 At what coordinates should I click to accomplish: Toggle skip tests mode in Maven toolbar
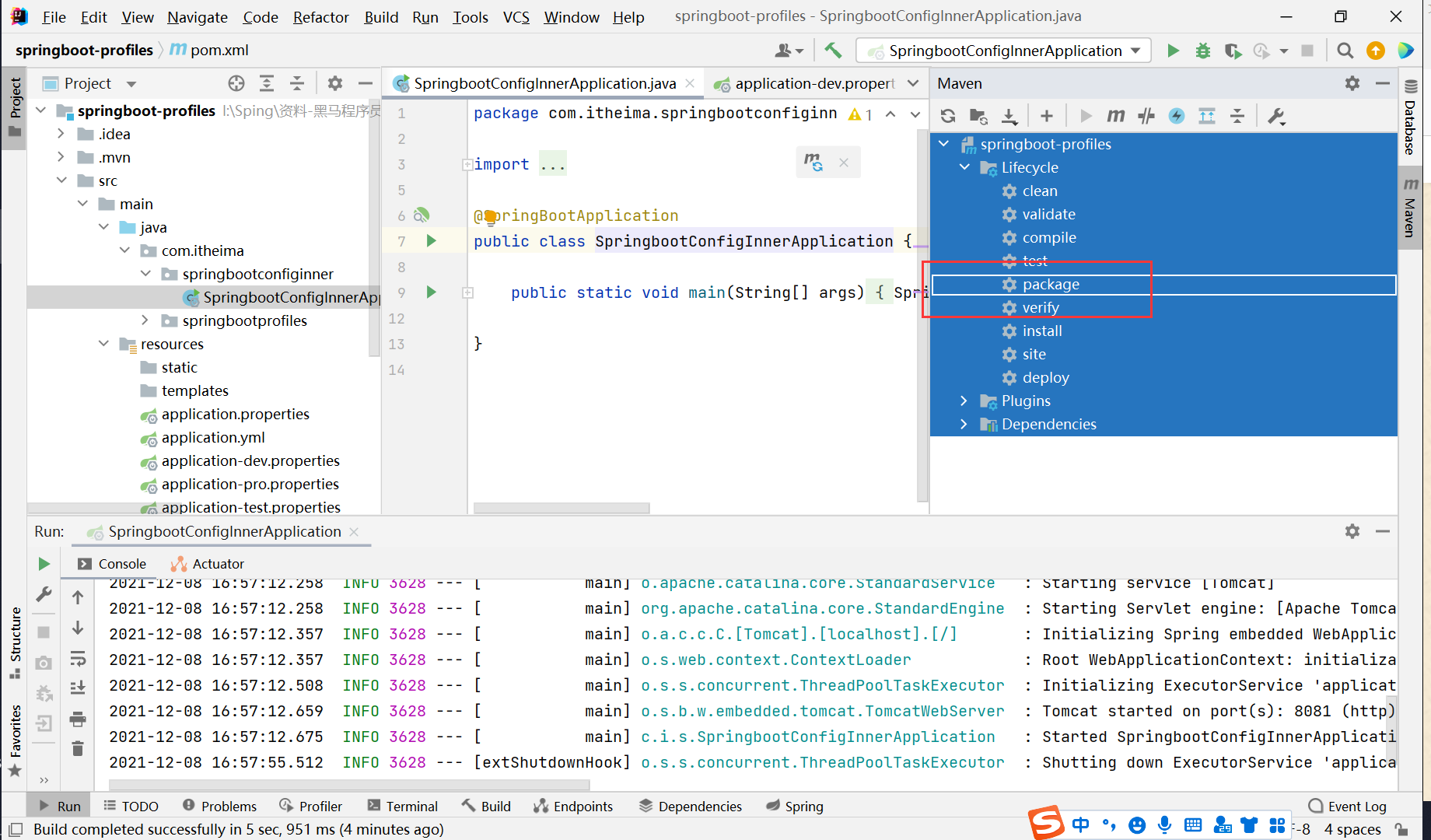pyautogui.click(x=1177, y=116)
